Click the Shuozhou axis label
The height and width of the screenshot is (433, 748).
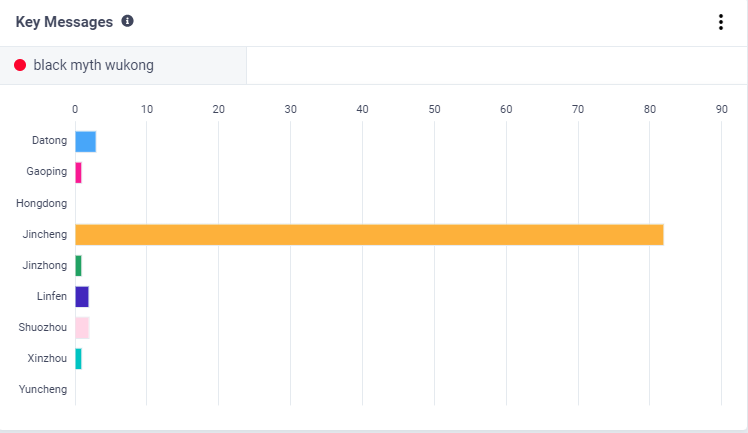click(x=43, y=327)
